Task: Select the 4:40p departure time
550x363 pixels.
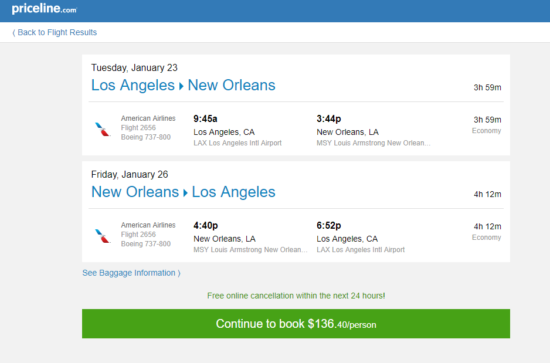Action: tap(206, 226)
